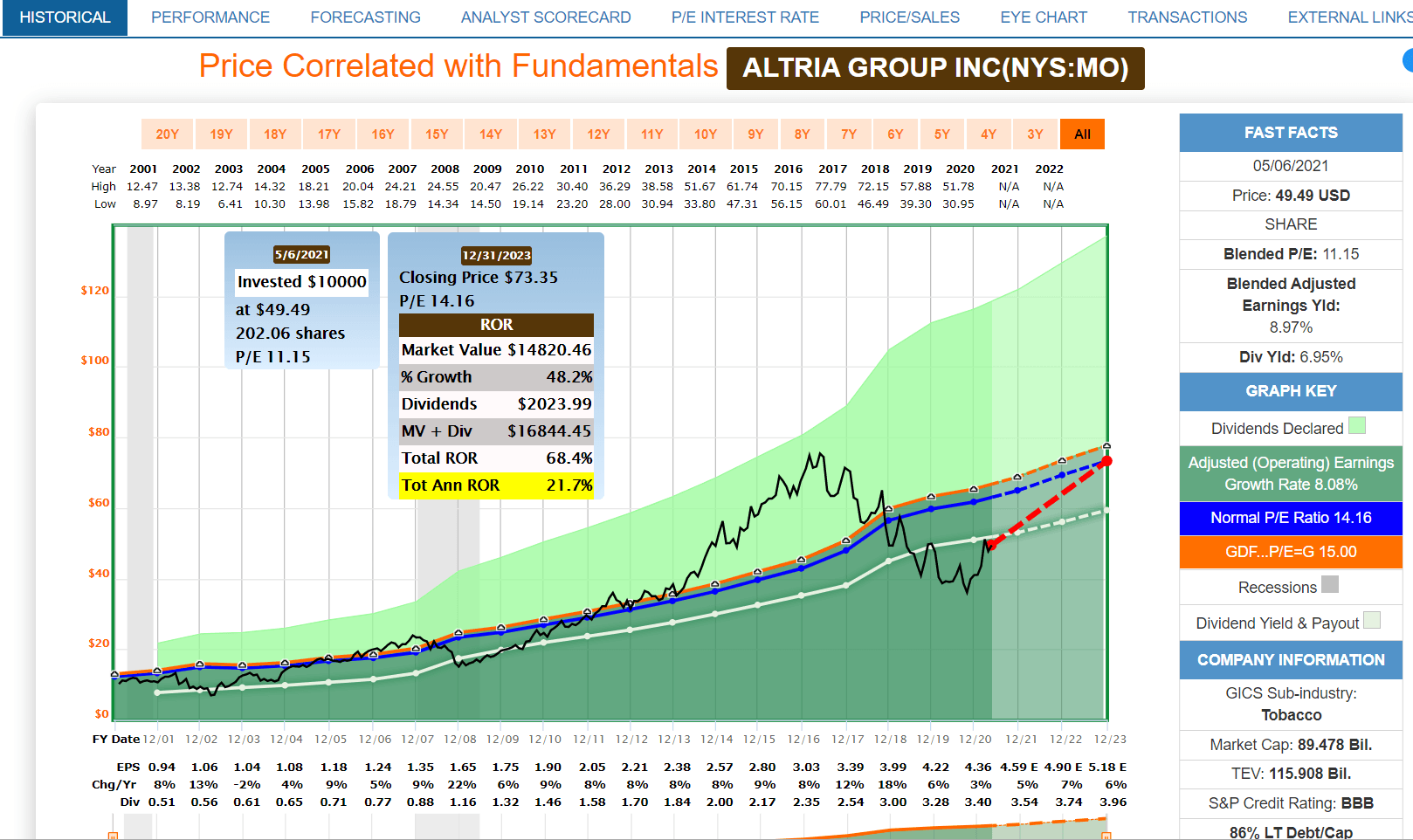Open the FORECASTING tab

(x=365, y=17)
